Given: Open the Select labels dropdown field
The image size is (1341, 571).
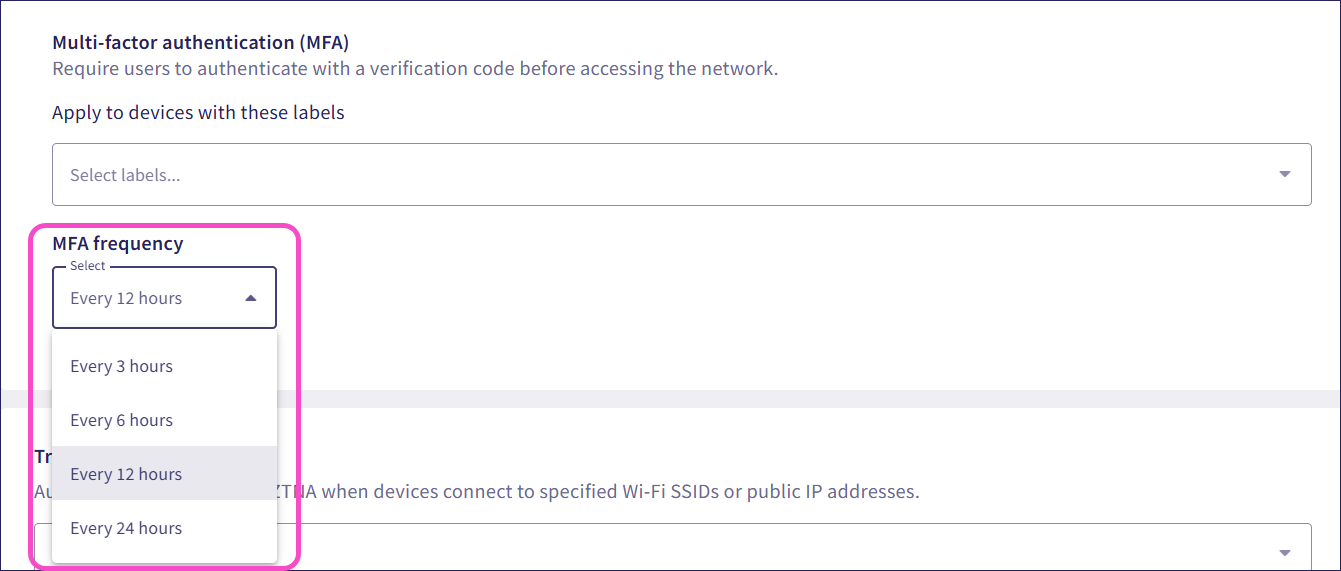Looking at the screenshot, I should [680, 175].
